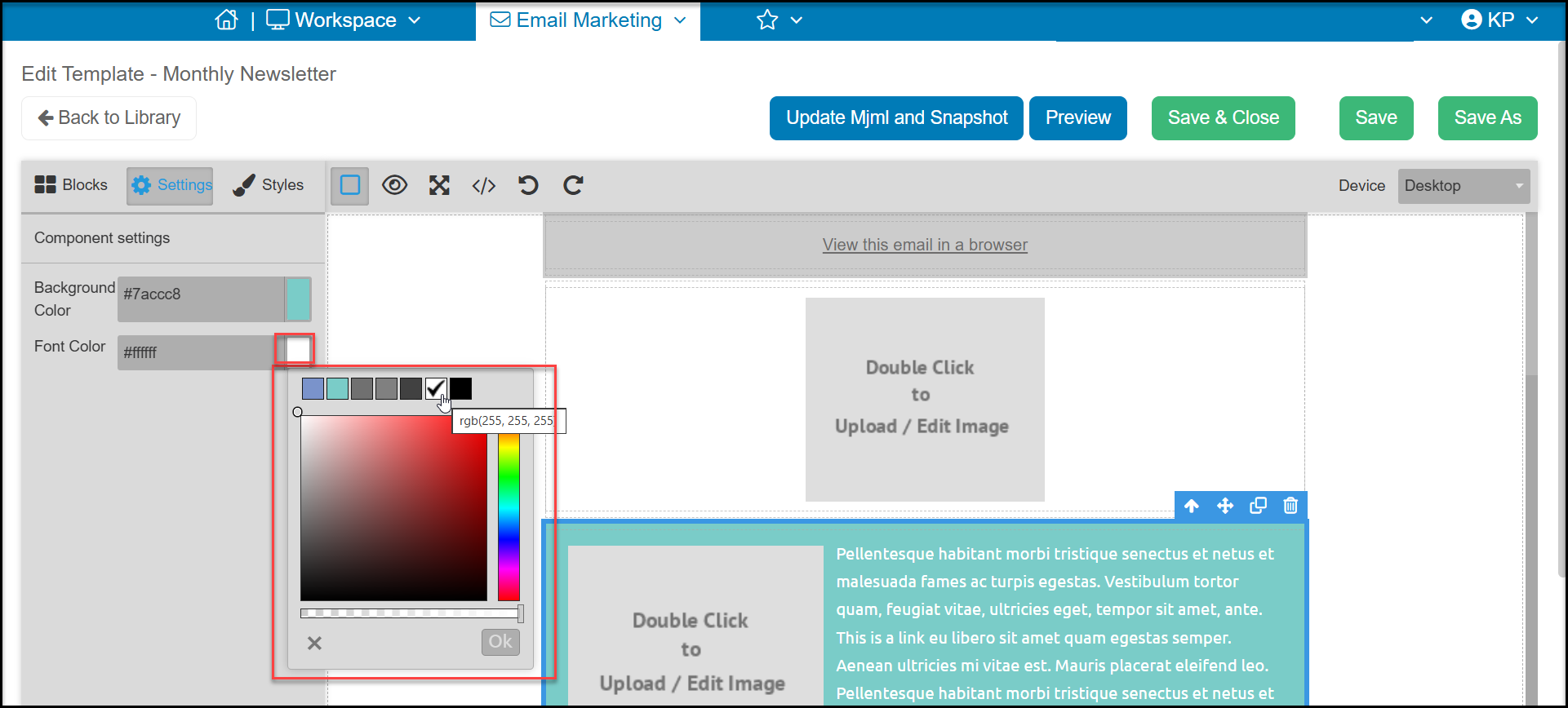1568x708 pixels.
Task: Expand the Workspace dropdown
Action: point(344,20)
